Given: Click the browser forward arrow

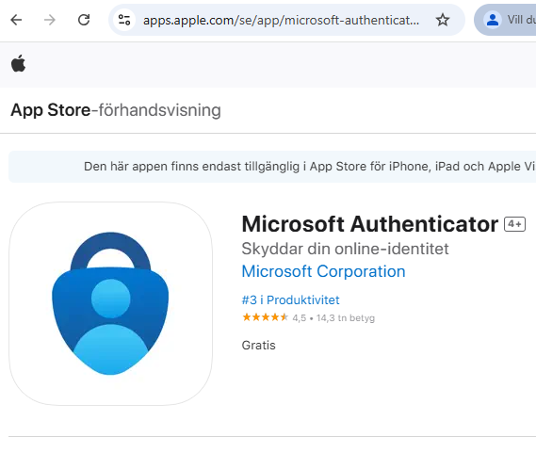Looking at the screenshot, I should tap(50, 20).
